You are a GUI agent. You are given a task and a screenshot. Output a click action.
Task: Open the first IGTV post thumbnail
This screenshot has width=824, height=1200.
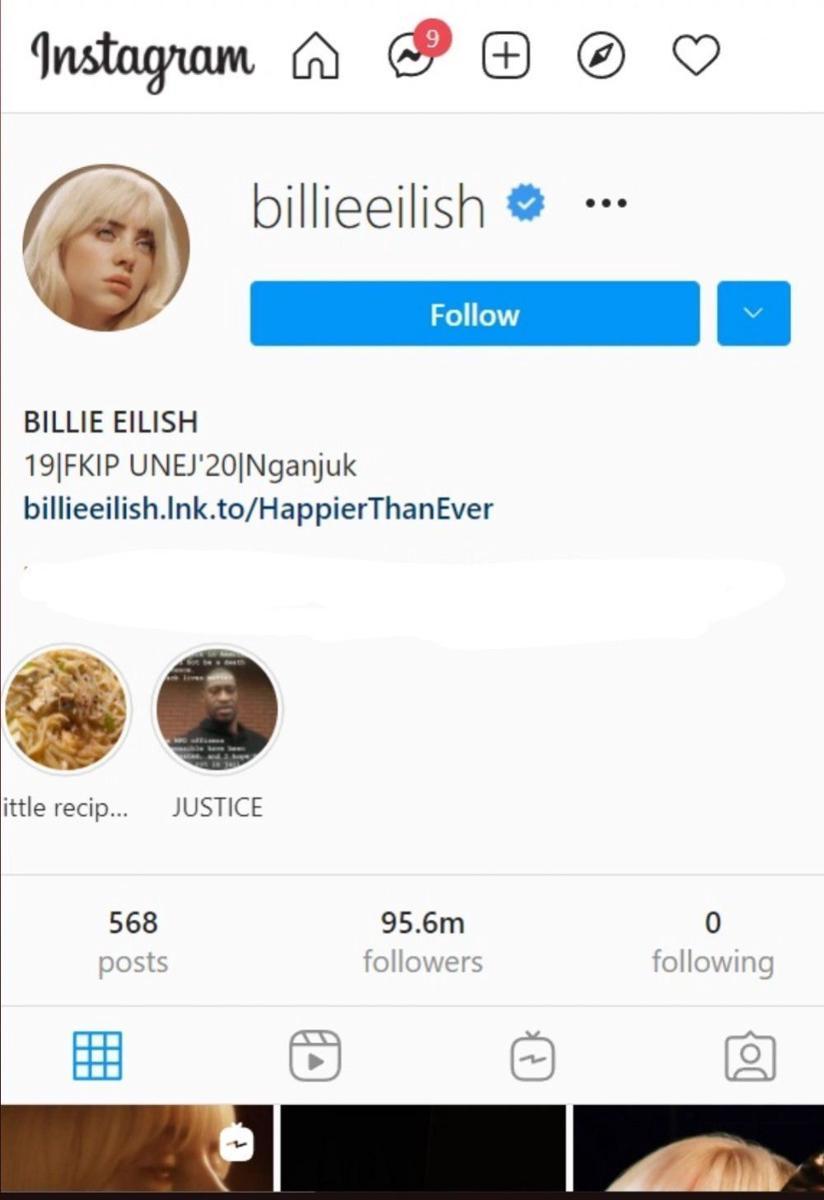coord(137,1148)
